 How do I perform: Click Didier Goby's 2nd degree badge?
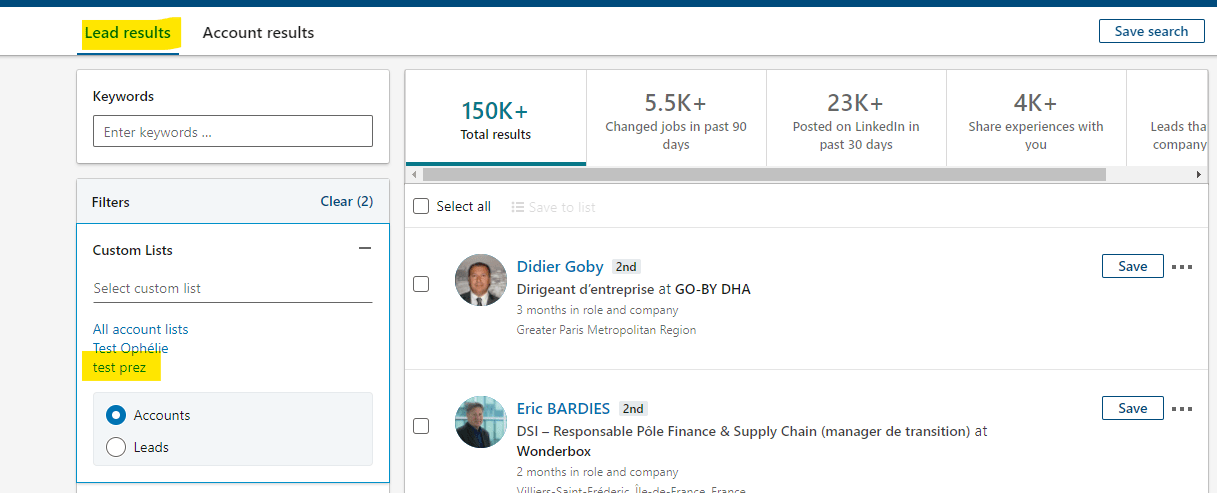(626, 267)
